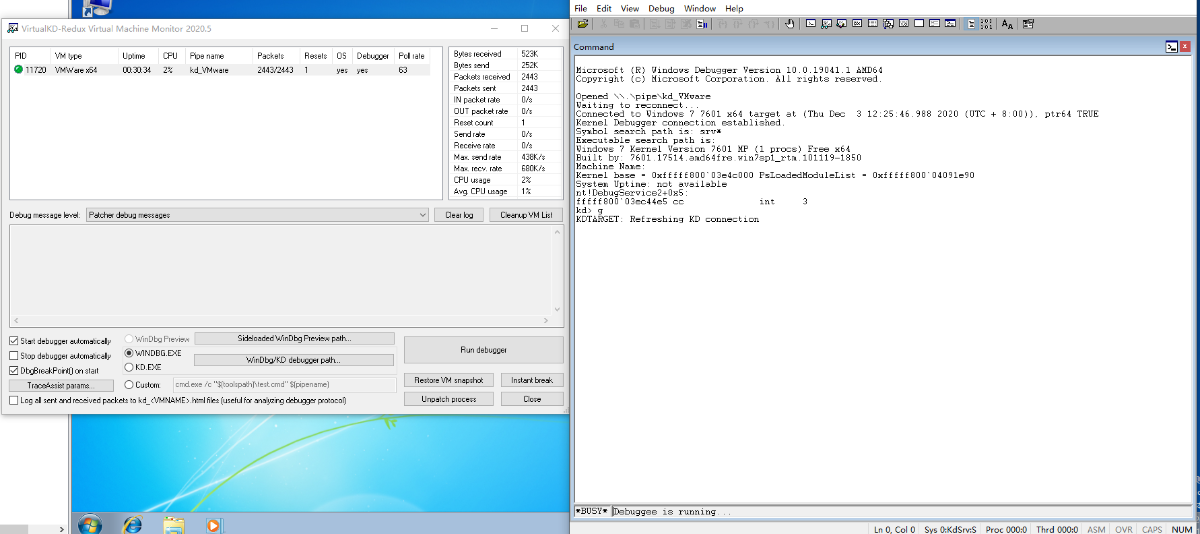Select the KD.EXE radio button

(x=128, y=367)
